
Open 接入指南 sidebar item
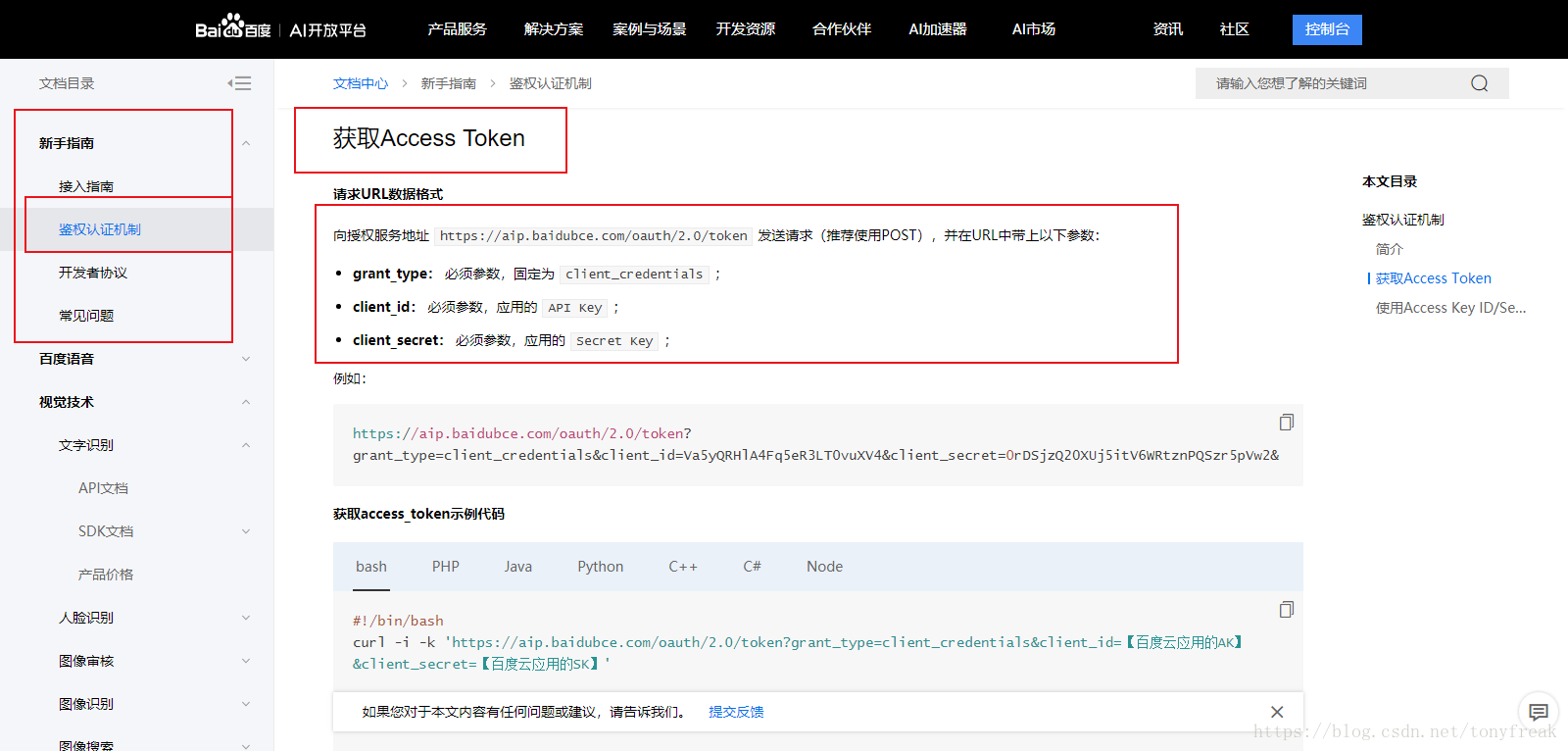coord(86,186)
